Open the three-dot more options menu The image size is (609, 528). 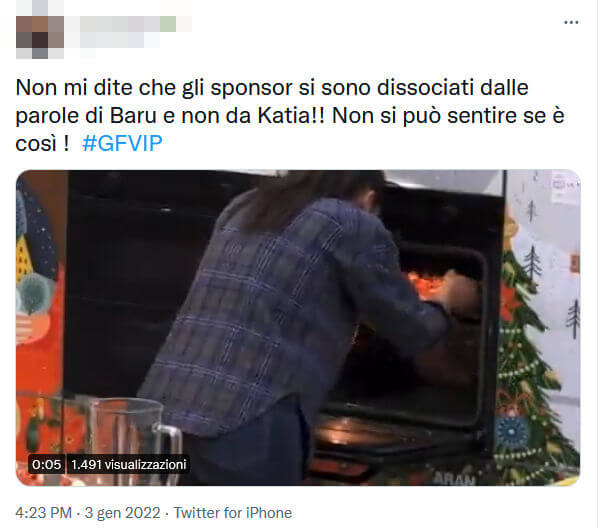click(x=571, y=23)
